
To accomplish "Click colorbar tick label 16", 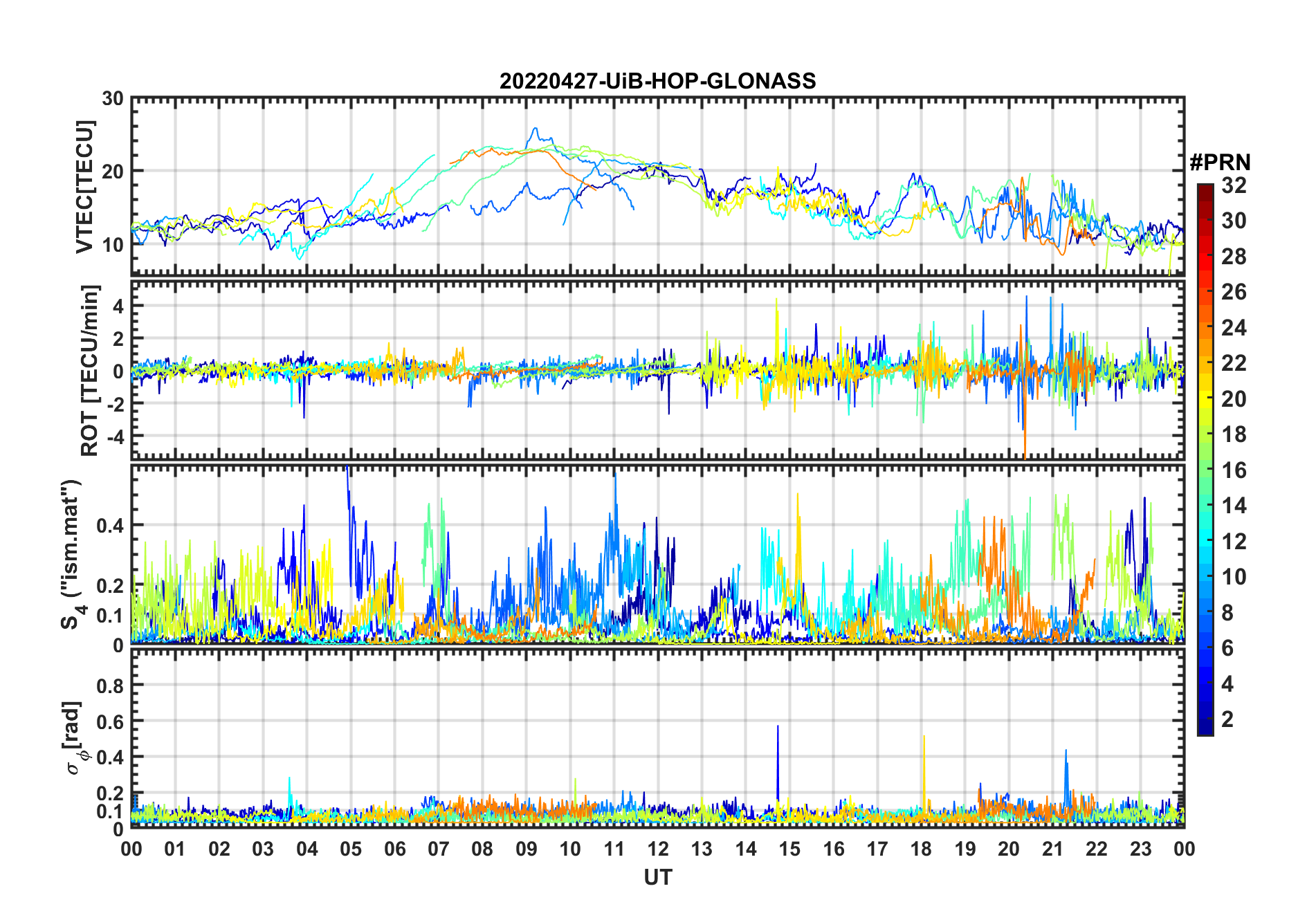I will click(1234, 470).
